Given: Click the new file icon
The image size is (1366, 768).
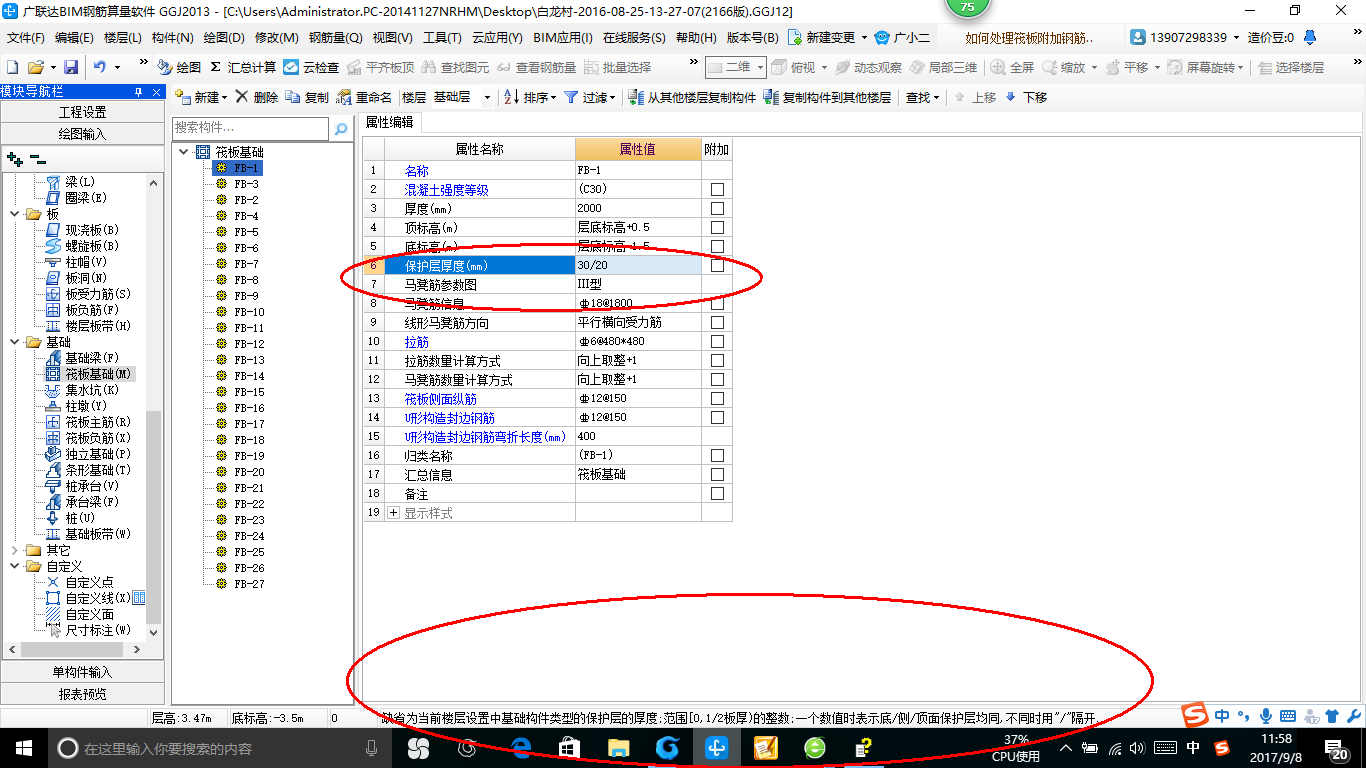Looking at the screenshot, I should click(x=13, y=67).
